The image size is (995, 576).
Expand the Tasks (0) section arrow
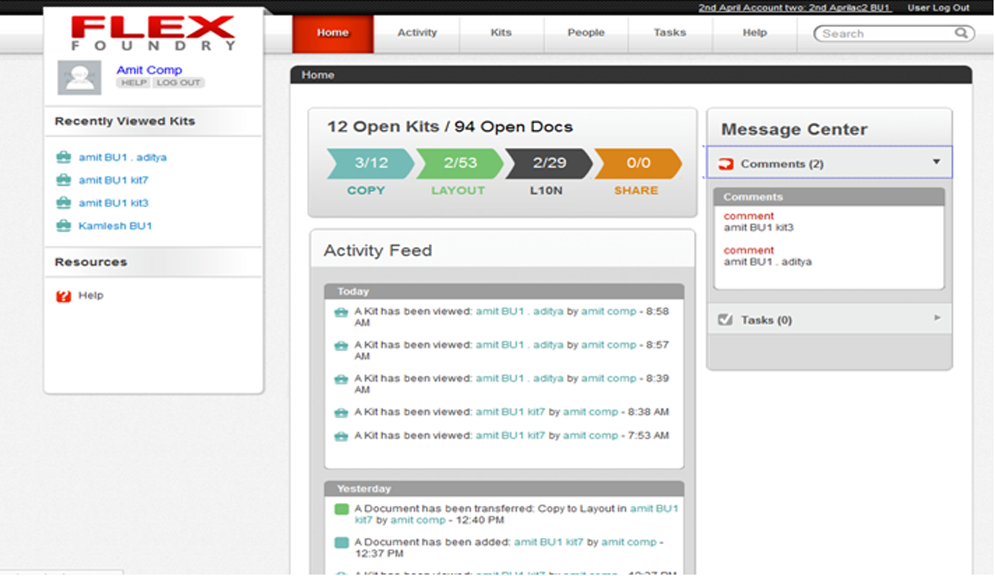click(x=937, y=318)
